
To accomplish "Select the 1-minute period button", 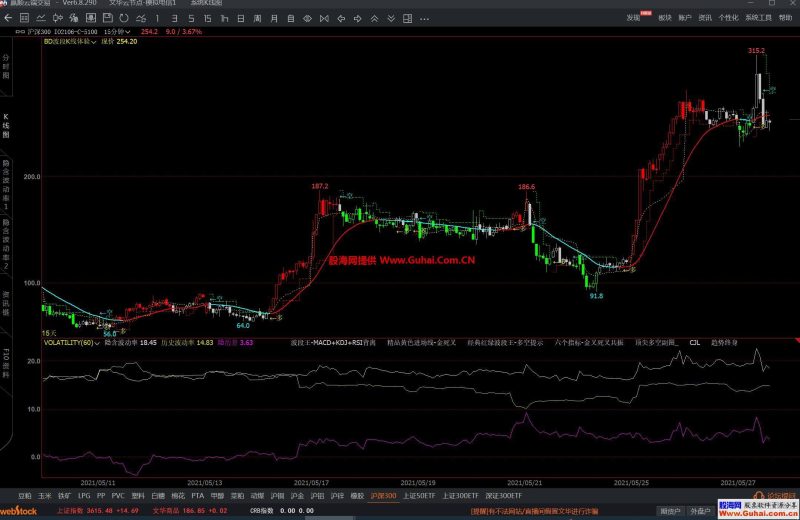I will click(x=157, y=19).
